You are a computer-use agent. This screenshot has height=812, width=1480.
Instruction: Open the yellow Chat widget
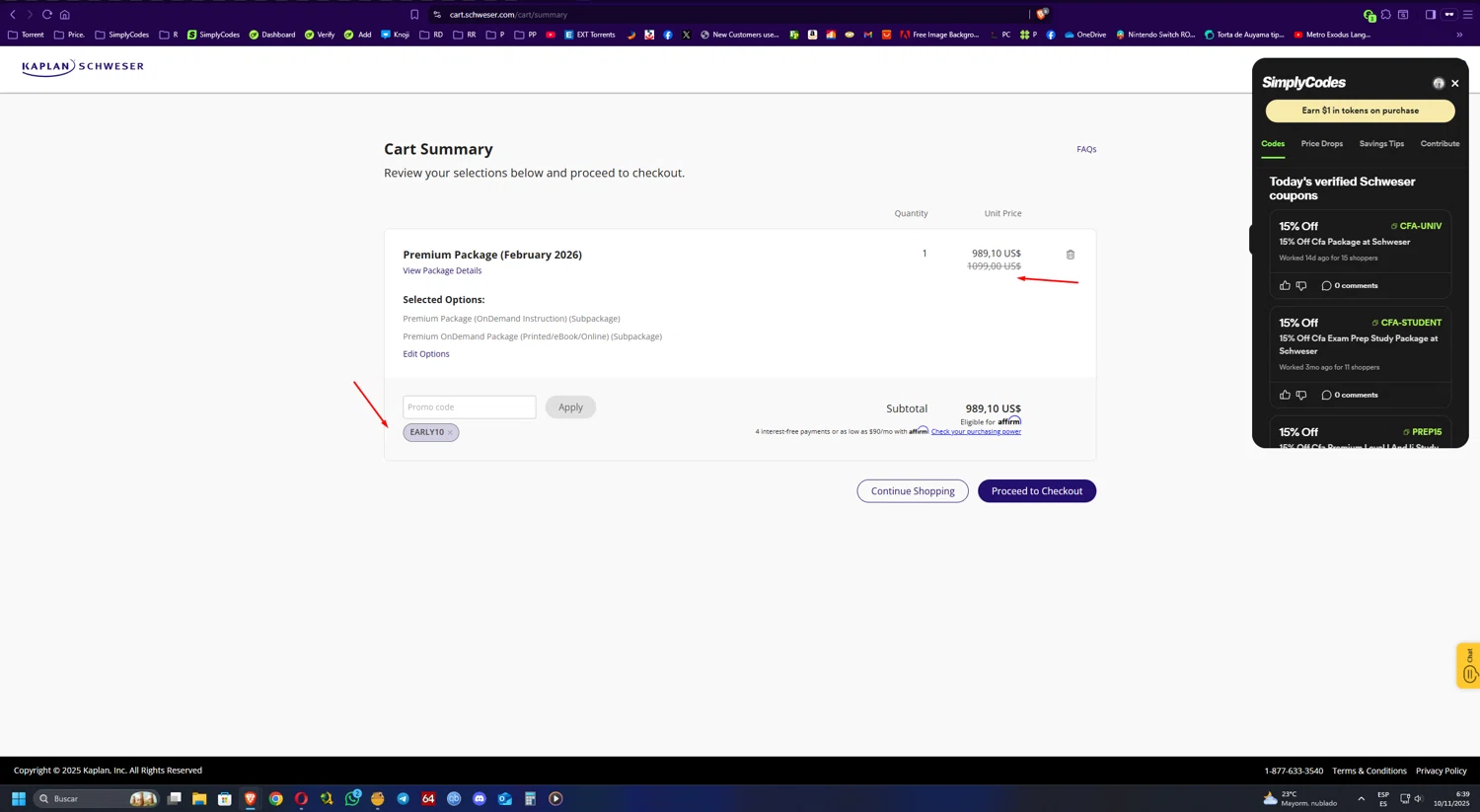[1469, 666]
